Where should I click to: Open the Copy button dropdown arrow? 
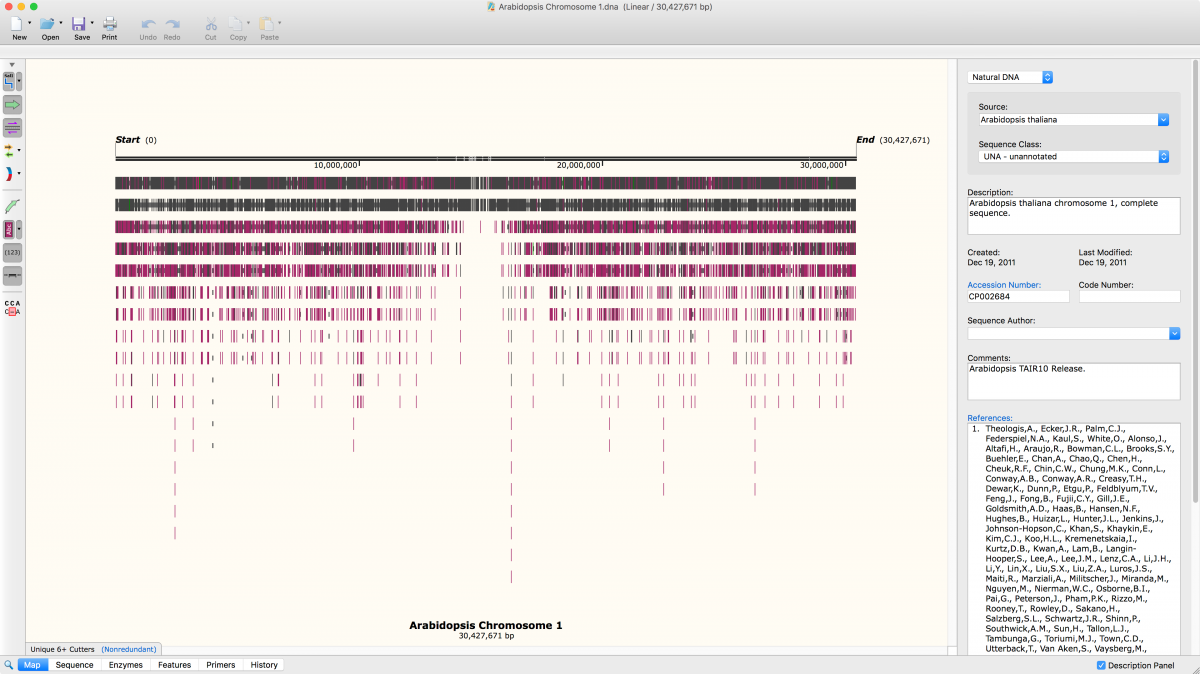[248, 23]
